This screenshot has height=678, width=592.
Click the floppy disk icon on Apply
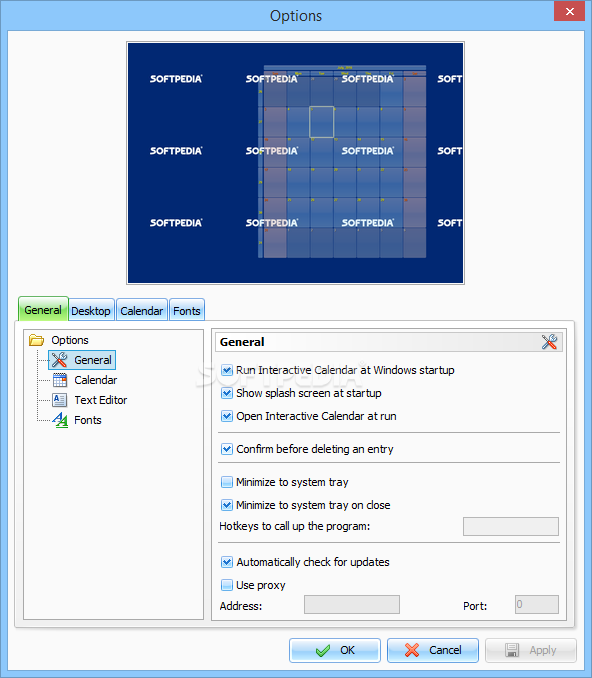512,650
